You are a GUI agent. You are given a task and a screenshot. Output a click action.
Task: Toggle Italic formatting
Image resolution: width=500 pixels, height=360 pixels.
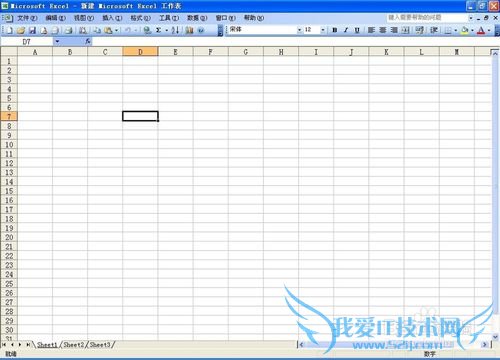point(346,30)
